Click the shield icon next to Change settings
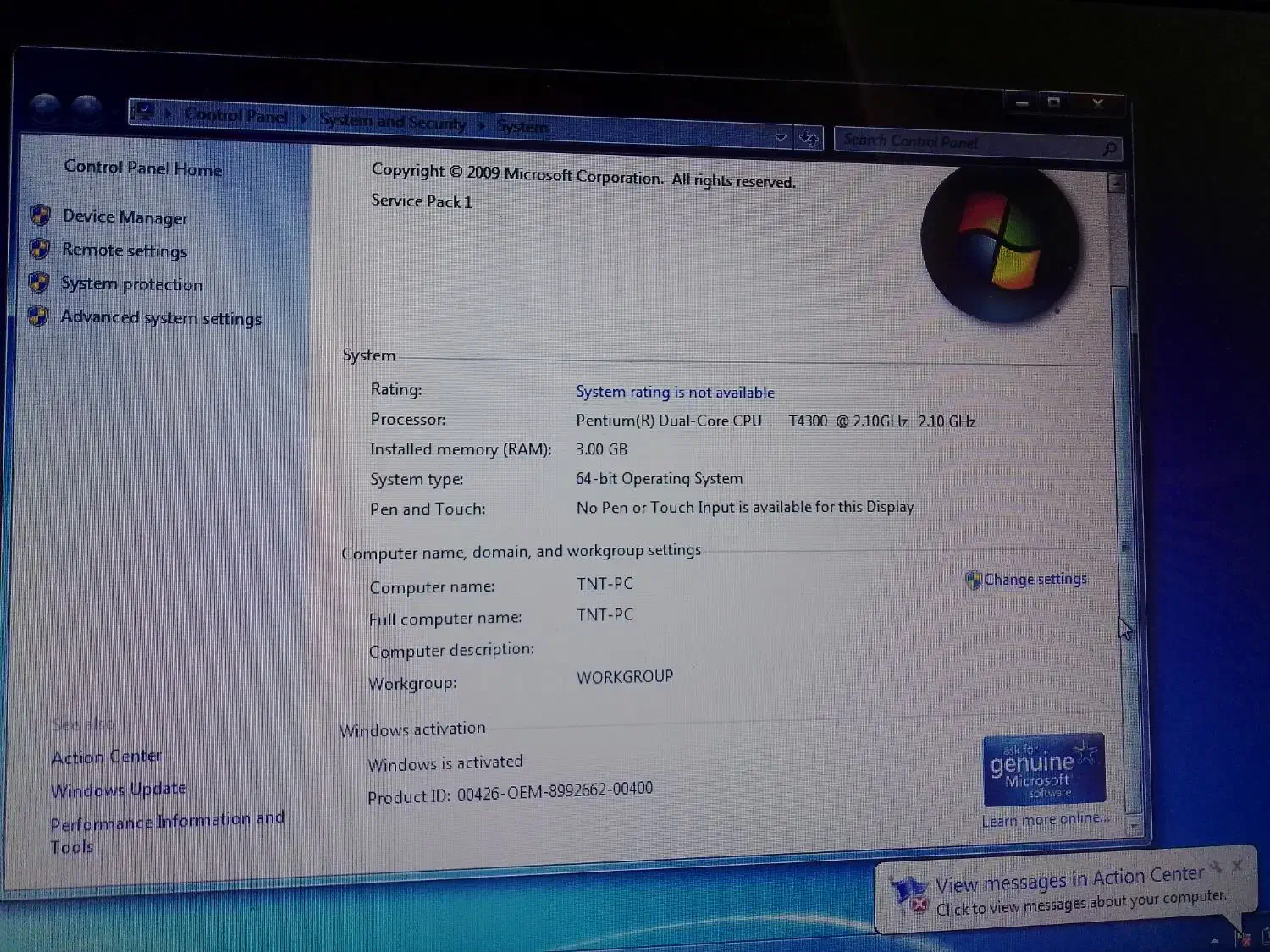The image size is (1270, 952). [x=973, y=580]
